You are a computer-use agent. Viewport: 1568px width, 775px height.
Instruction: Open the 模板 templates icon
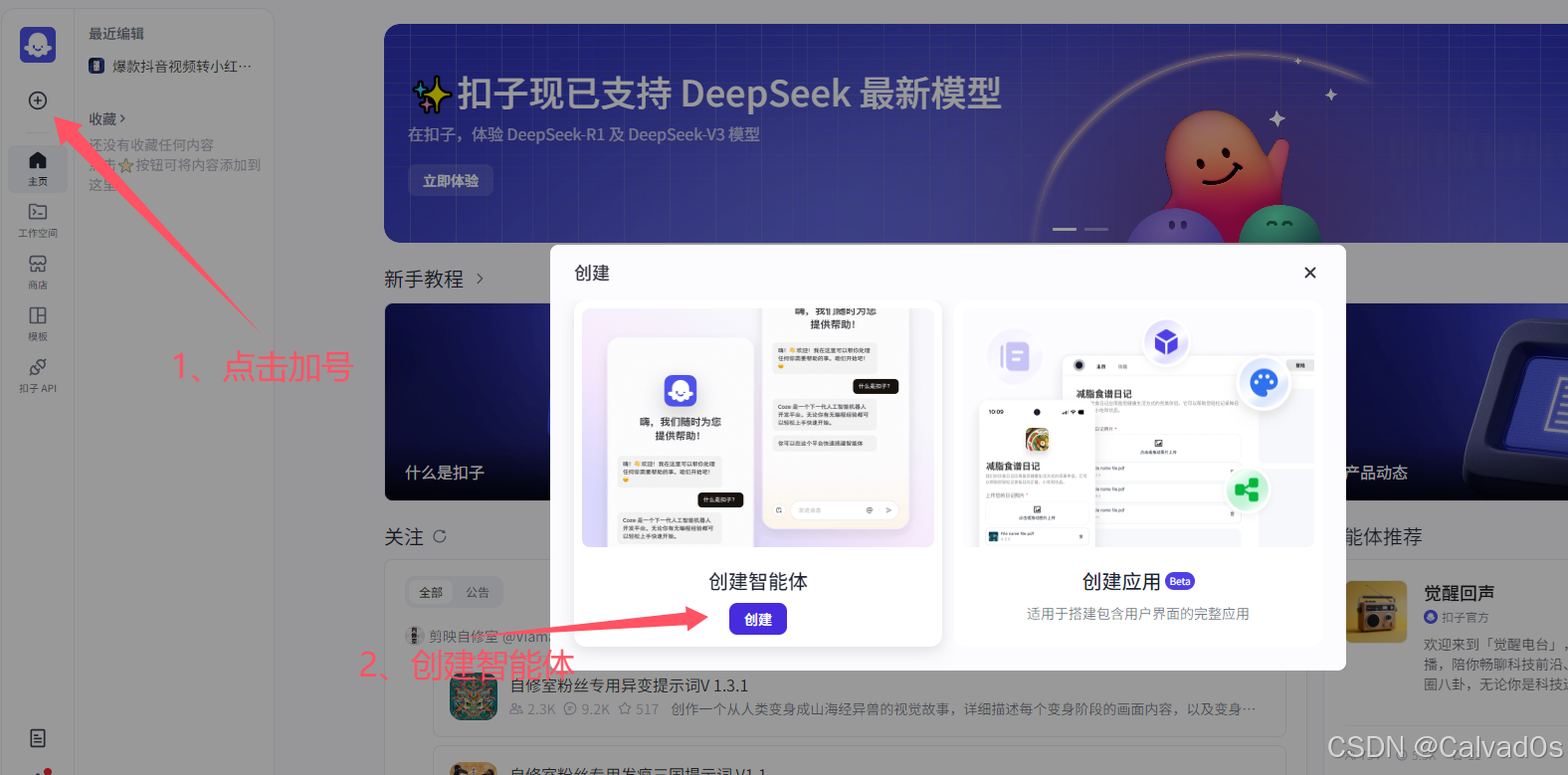point(38,323)
